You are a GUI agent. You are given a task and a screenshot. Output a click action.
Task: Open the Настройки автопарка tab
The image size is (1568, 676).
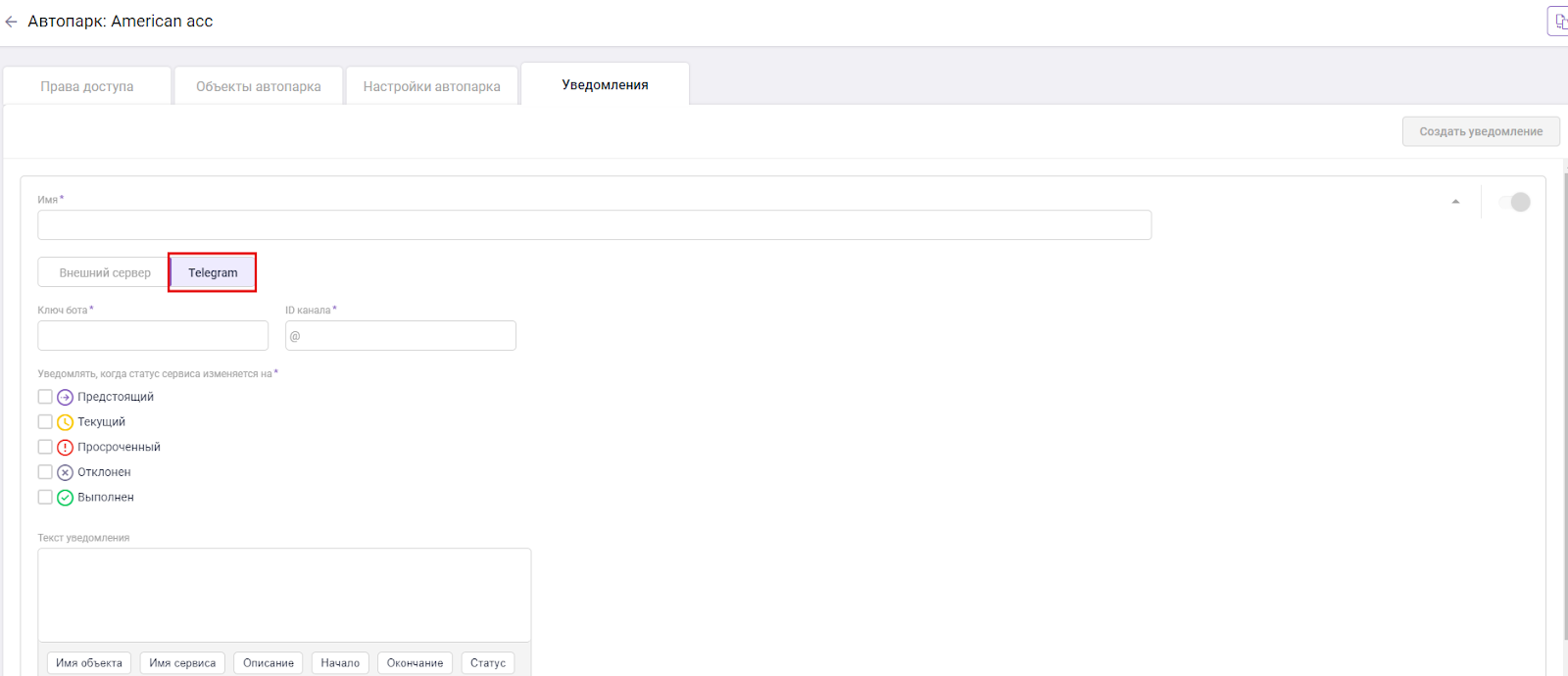[x=431, y=86]
